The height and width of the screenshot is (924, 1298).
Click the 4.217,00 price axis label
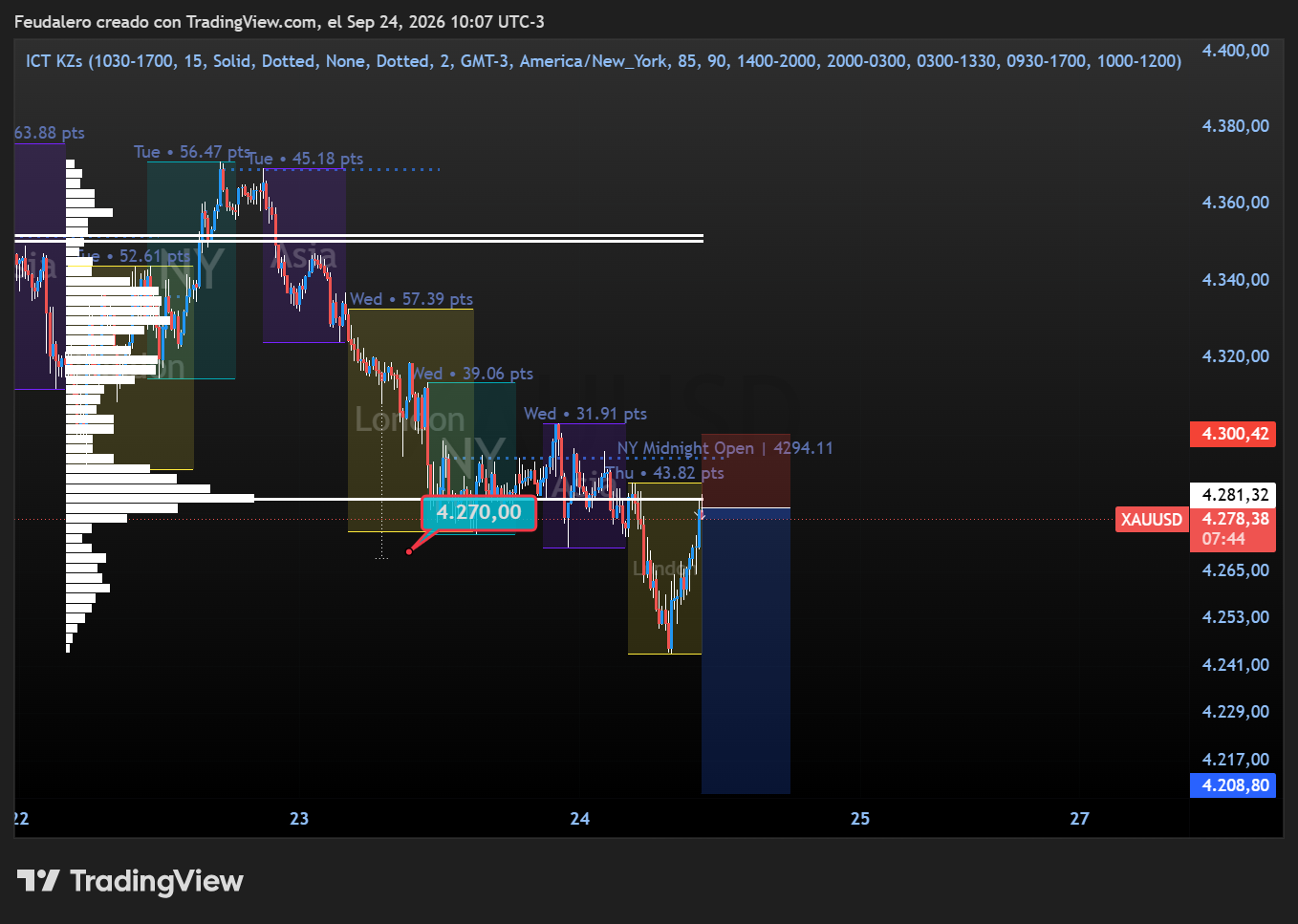[1235, 760]
